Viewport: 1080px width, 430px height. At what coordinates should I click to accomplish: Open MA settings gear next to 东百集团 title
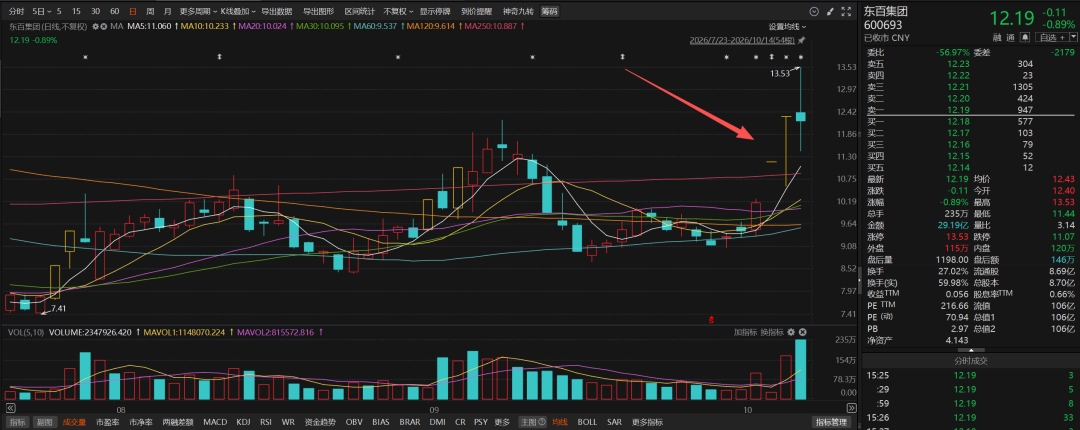[x=95, y=26]
